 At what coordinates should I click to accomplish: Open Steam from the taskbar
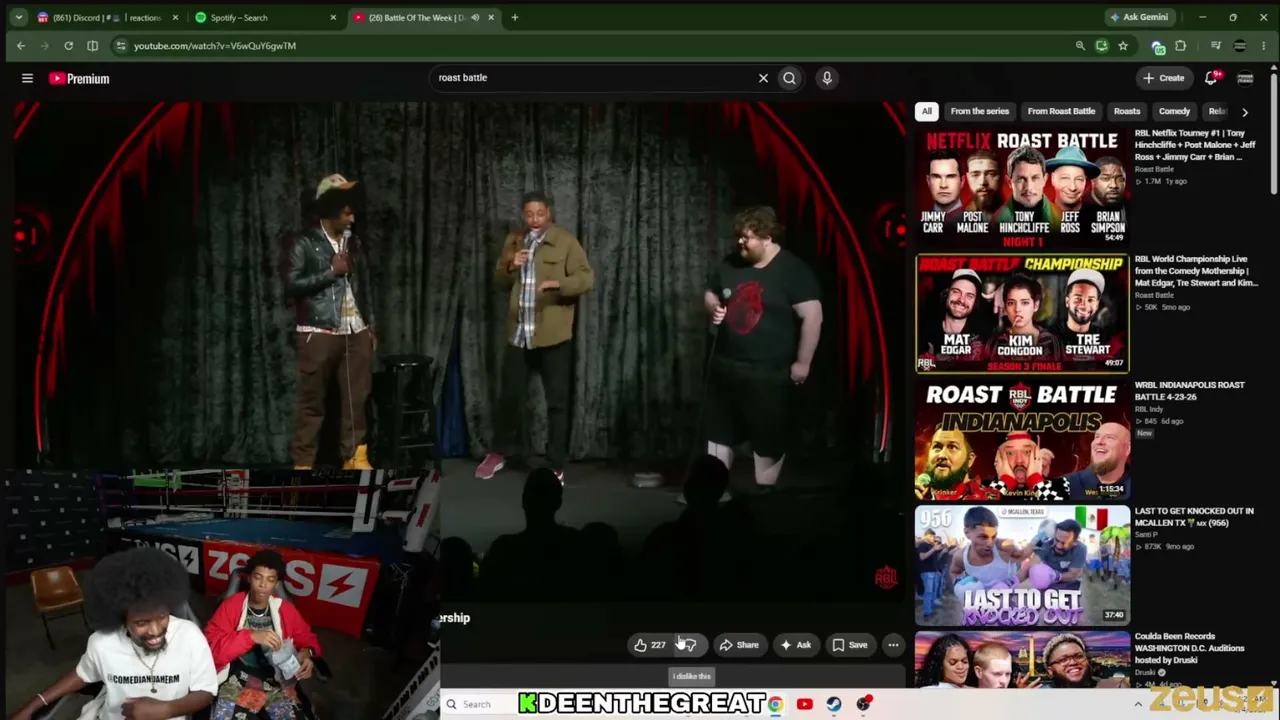[x=833, y=704]
